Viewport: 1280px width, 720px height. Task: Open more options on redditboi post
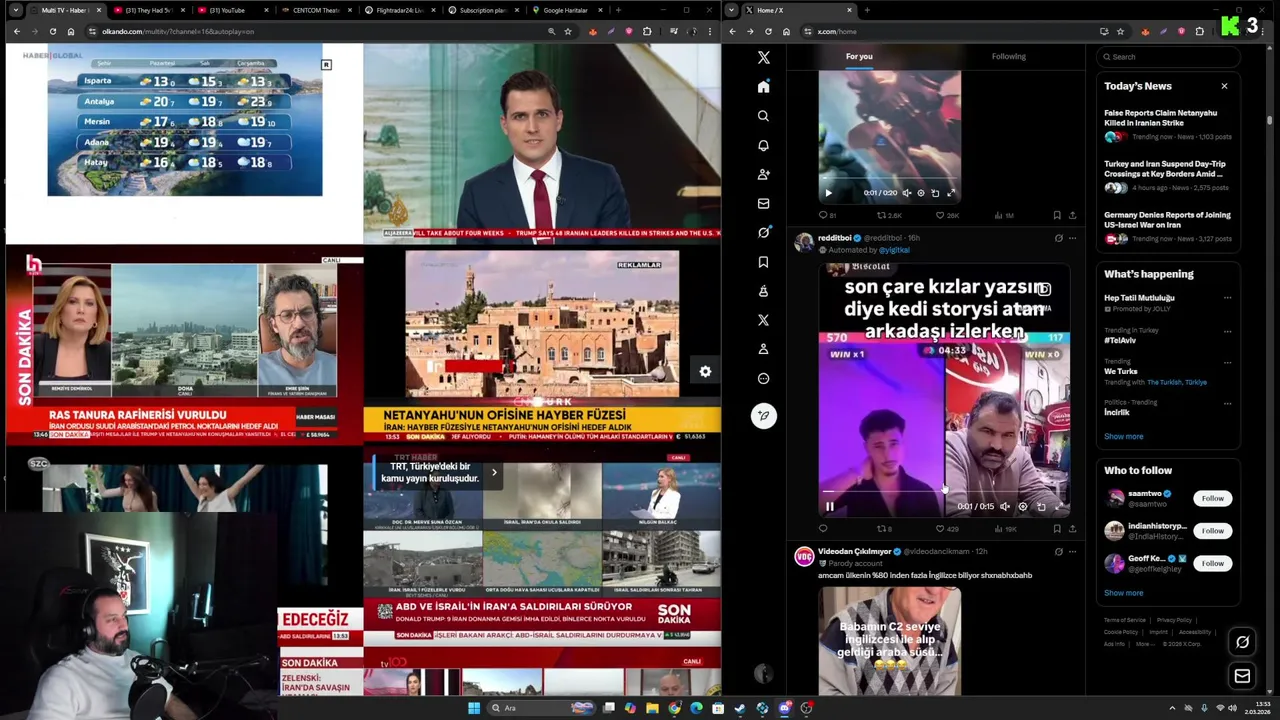1072,238
